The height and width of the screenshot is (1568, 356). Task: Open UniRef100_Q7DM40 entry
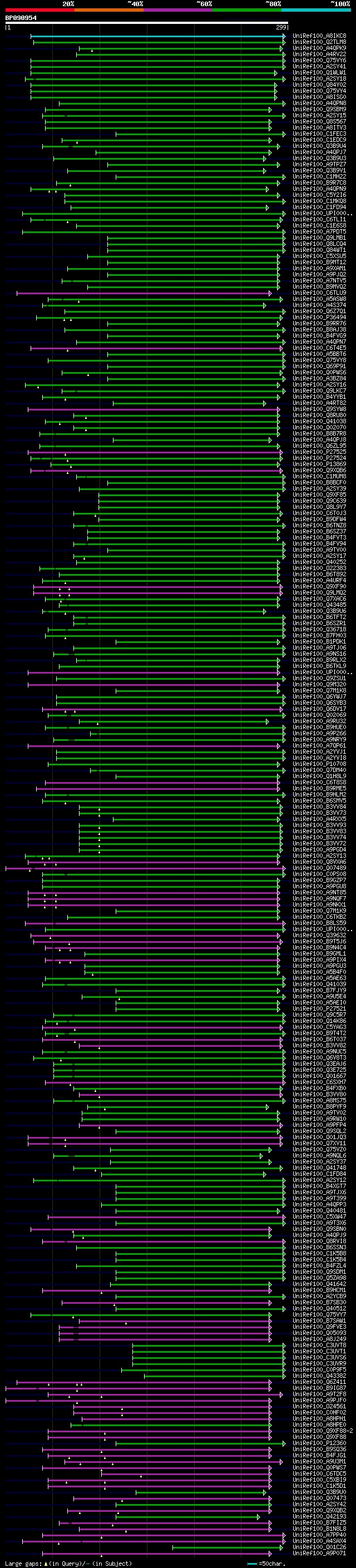point(319,770)
